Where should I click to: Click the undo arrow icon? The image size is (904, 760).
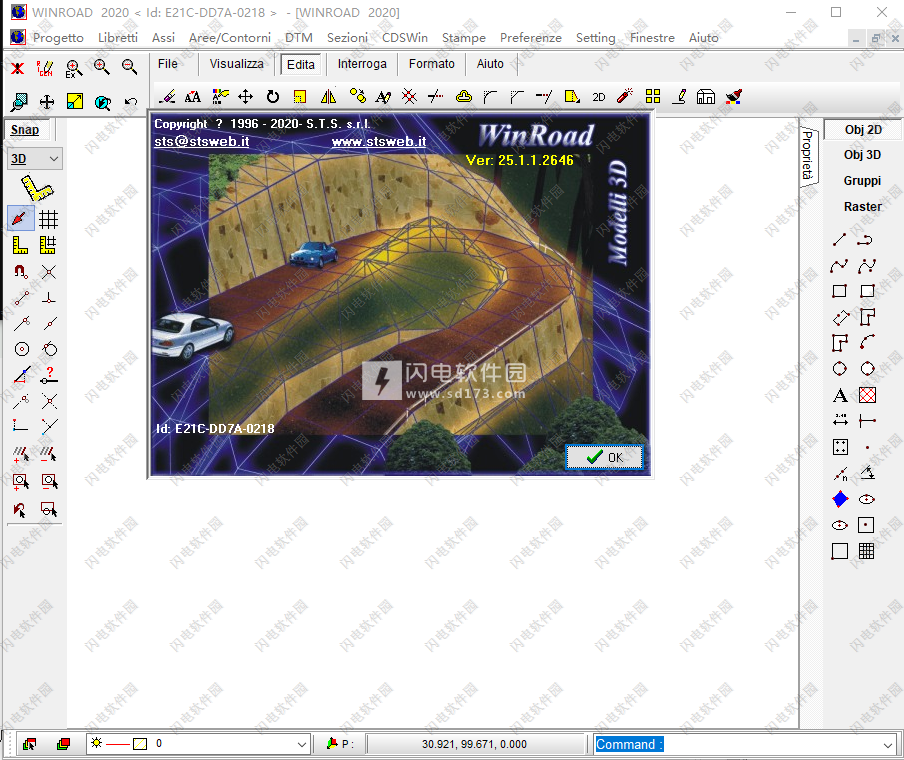(131, 102)
